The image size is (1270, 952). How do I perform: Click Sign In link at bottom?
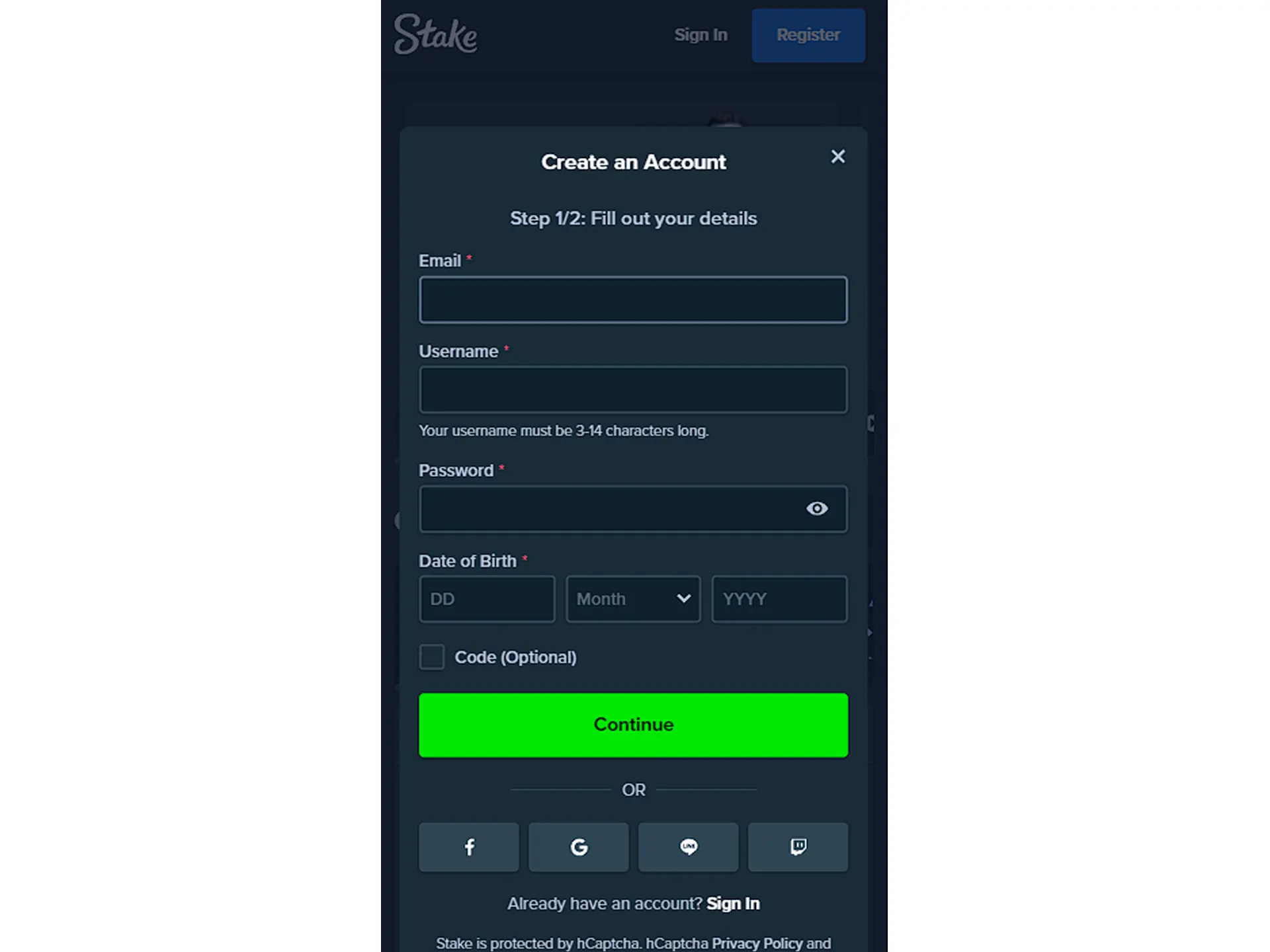click(x=734, y=903)
